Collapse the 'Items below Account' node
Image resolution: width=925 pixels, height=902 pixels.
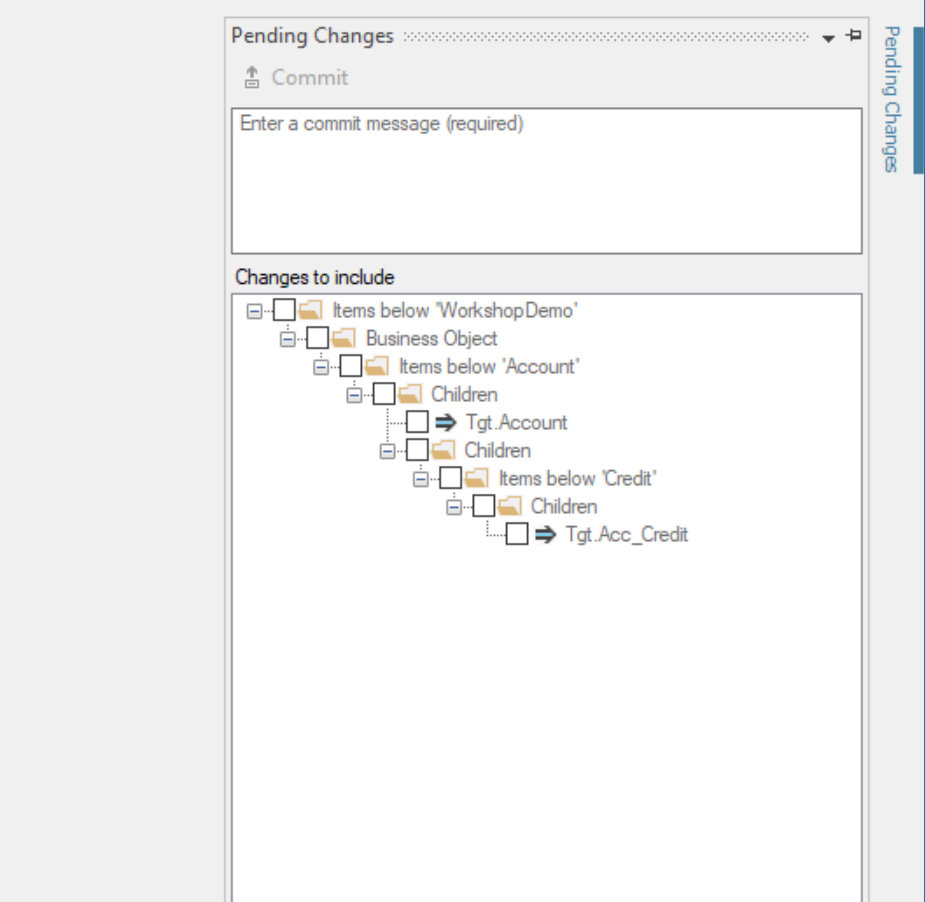coord(321,366)
